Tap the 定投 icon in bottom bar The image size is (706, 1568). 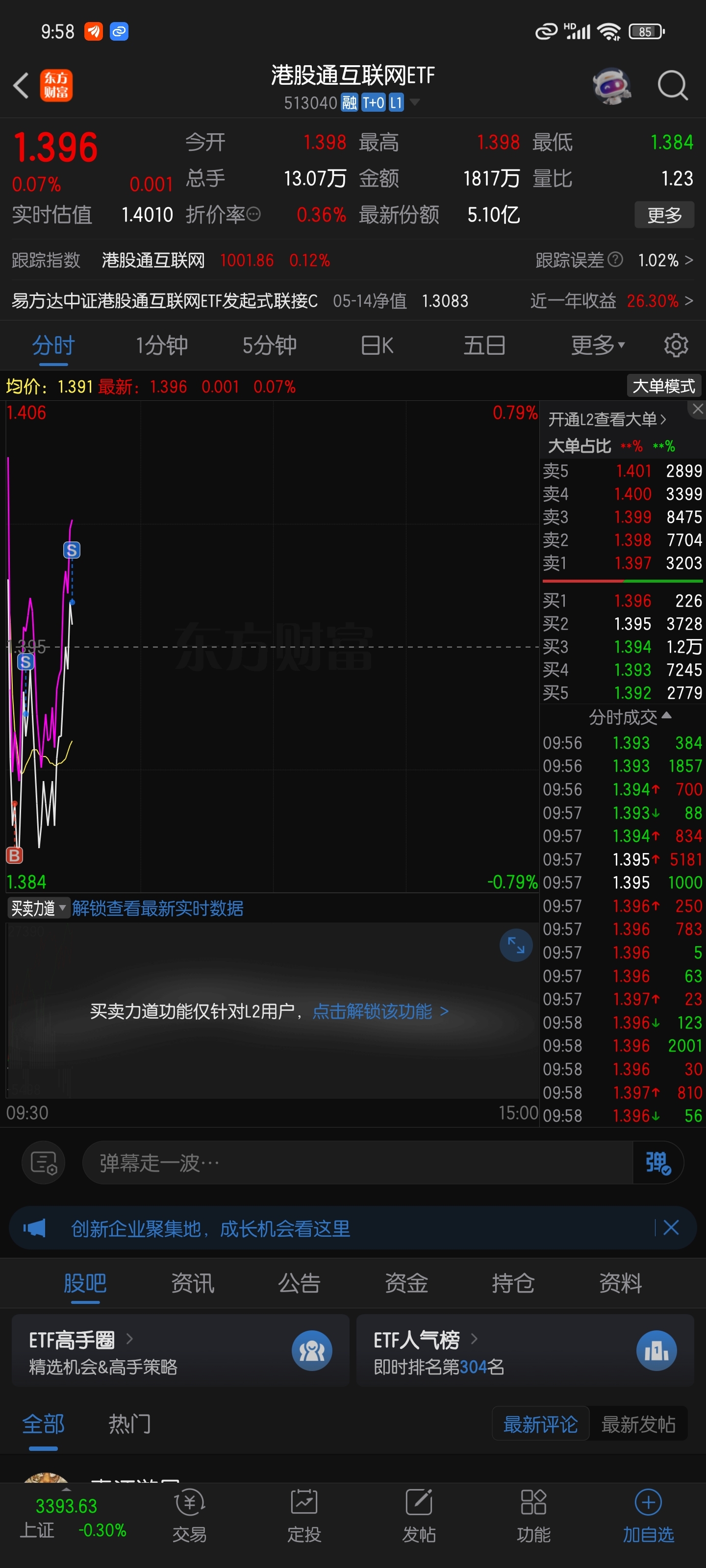point(304,1516)
